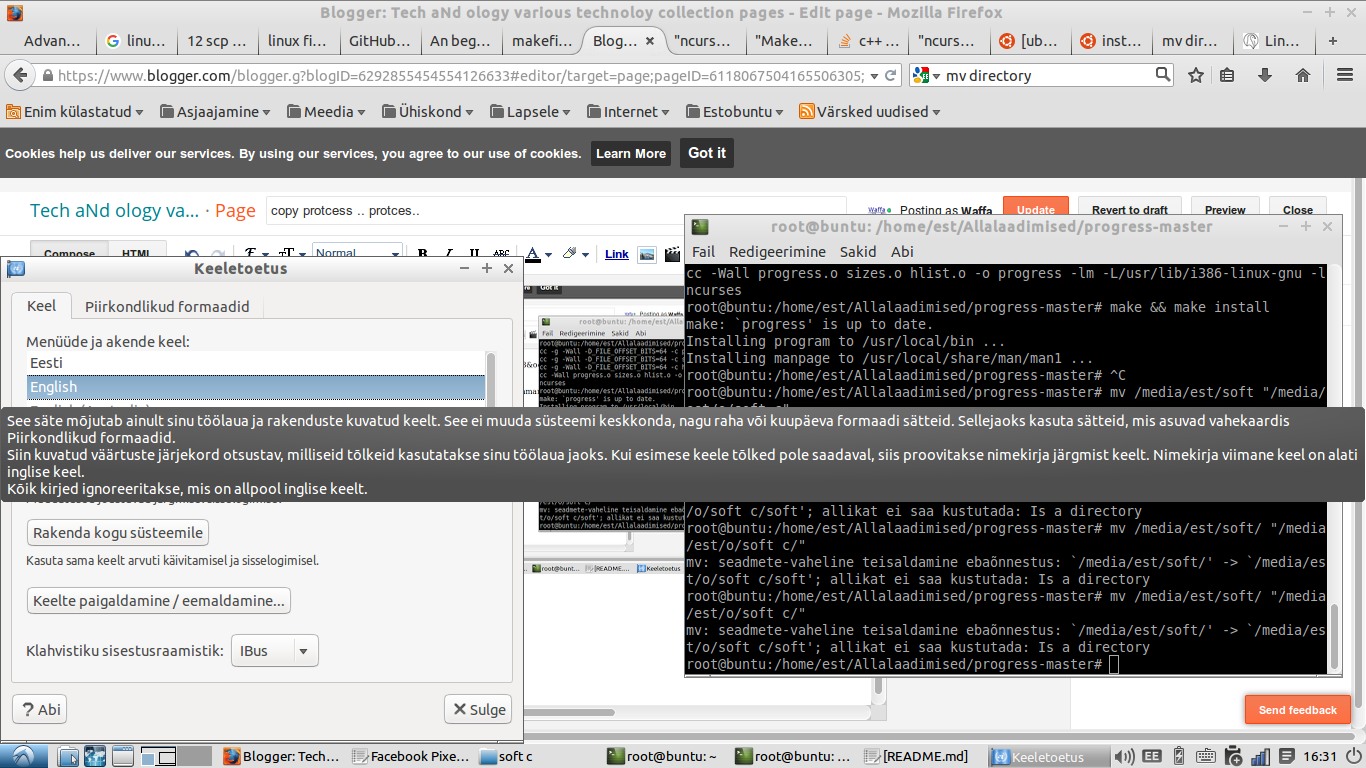Screen dimensions: 1366x768
Task: Open terminal Redigeerimine menu
Action: pos(777,252)
